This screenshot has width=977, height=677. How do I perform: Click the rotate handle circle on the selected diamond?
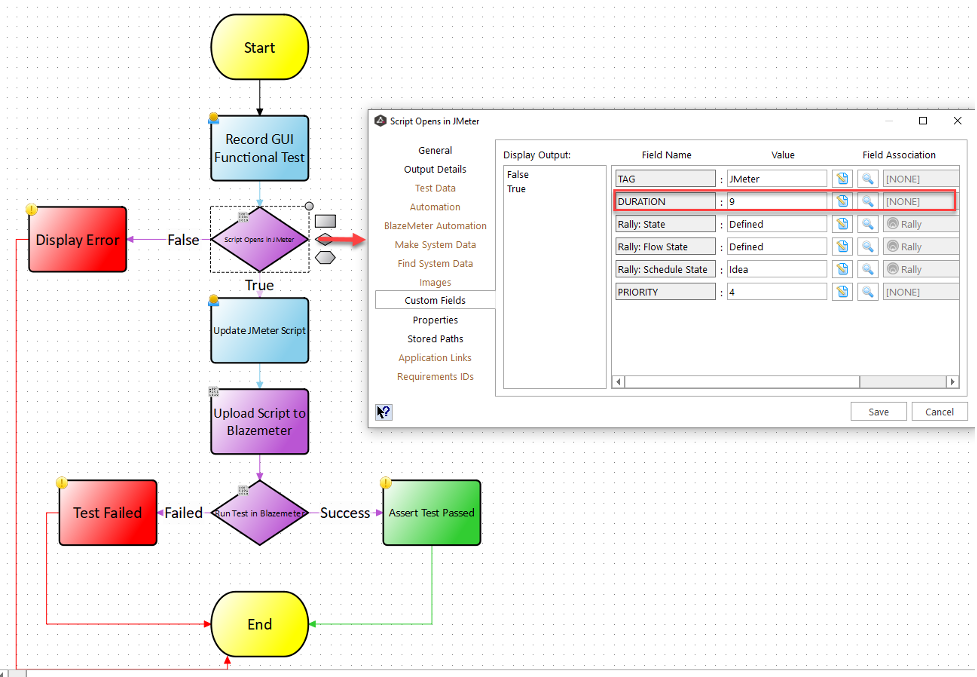(x=309, y=207)
